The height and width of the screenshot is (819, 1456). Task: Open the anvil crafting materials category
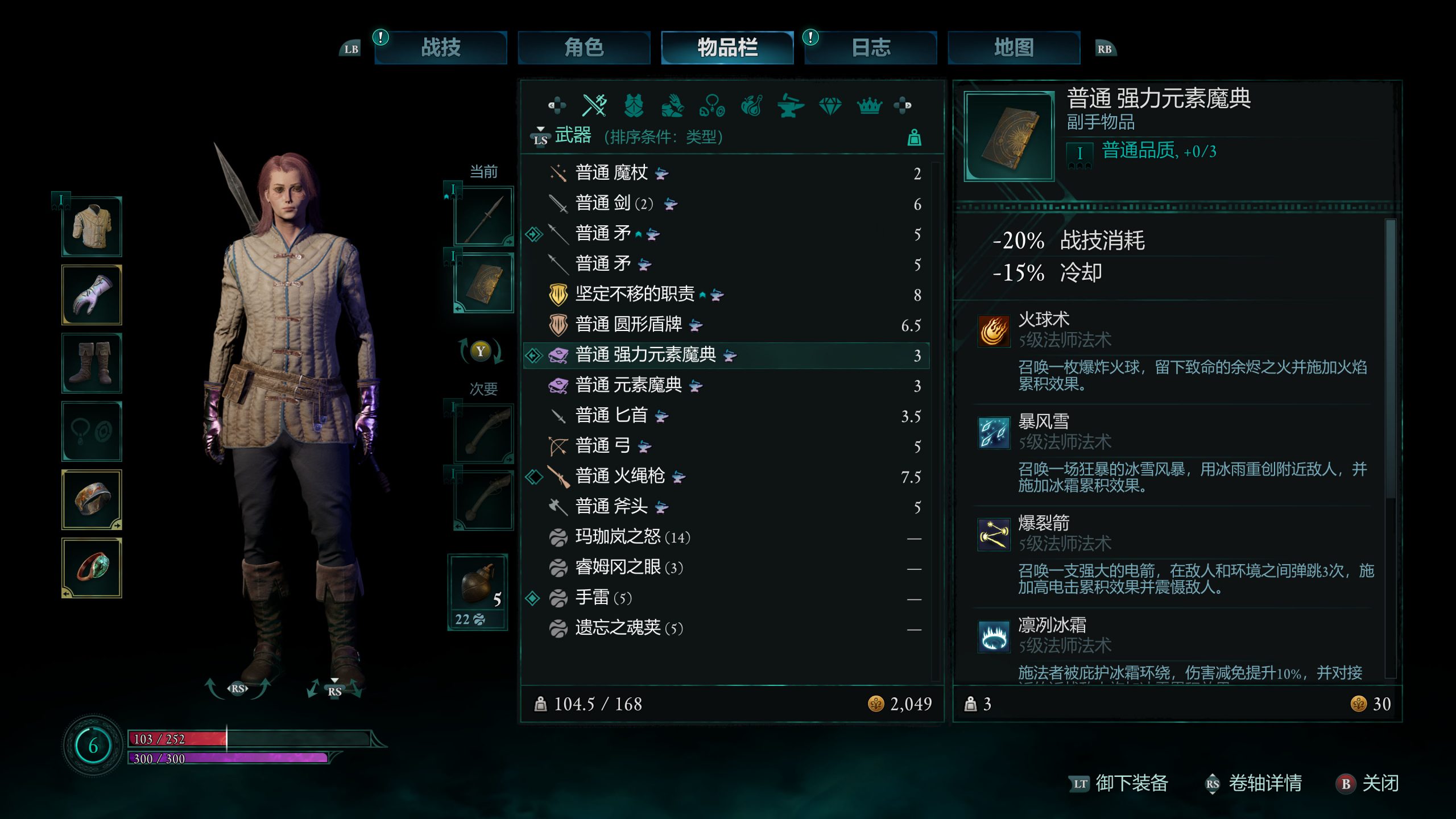tap(791, 105)
